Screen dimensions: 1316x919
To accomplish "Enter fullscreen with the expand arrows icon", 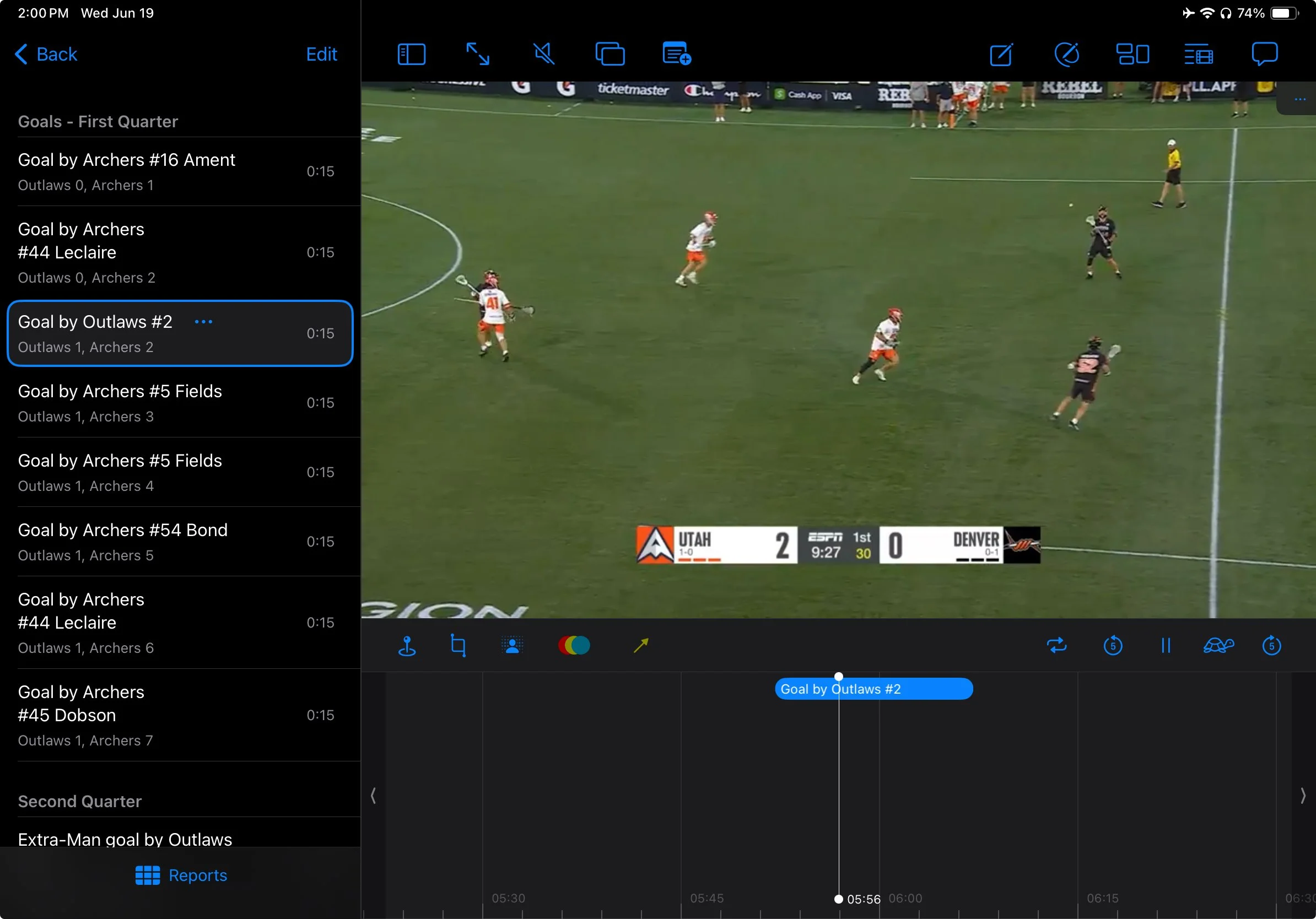I will (x=477, y=55).
